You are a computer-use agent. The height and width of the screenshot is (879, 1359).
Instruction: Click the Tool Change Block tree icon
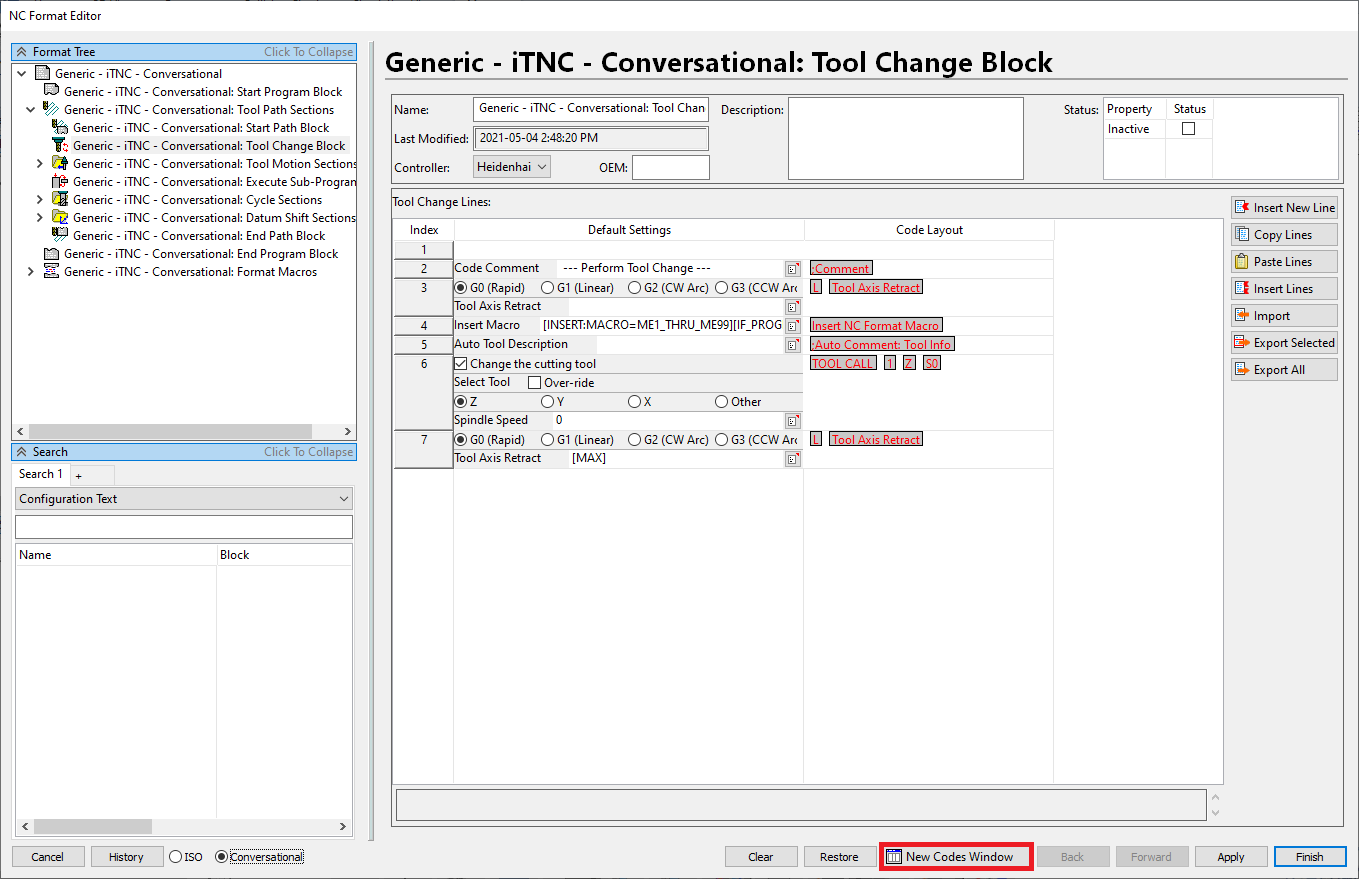click(60, 145)
